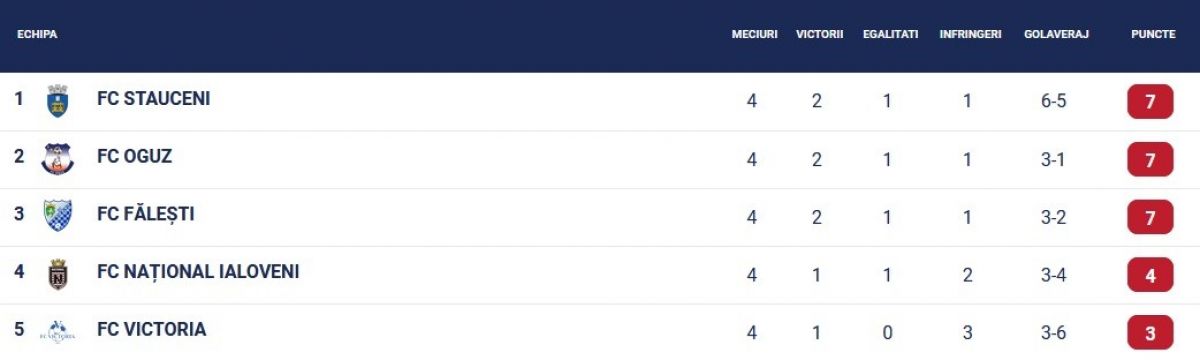
Task: Open the FC NAȚIONAL IALOVENI team page
Action: click(198, 272)
